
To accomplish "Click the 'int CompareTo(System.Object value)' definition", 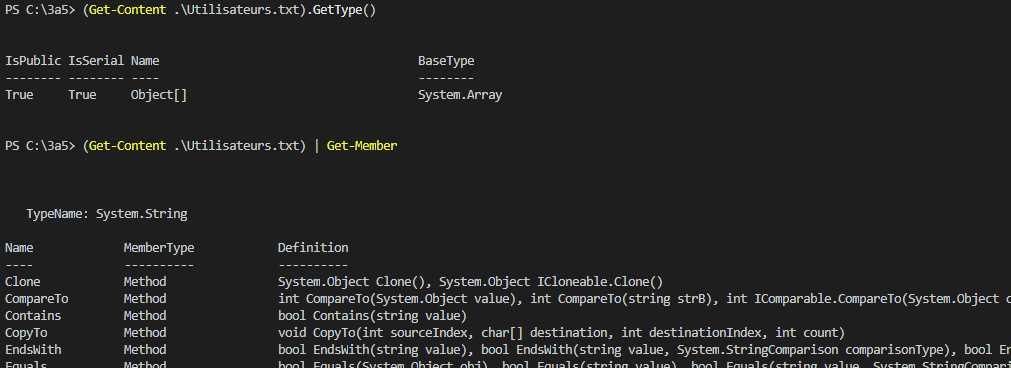I will tap(398, 298).
